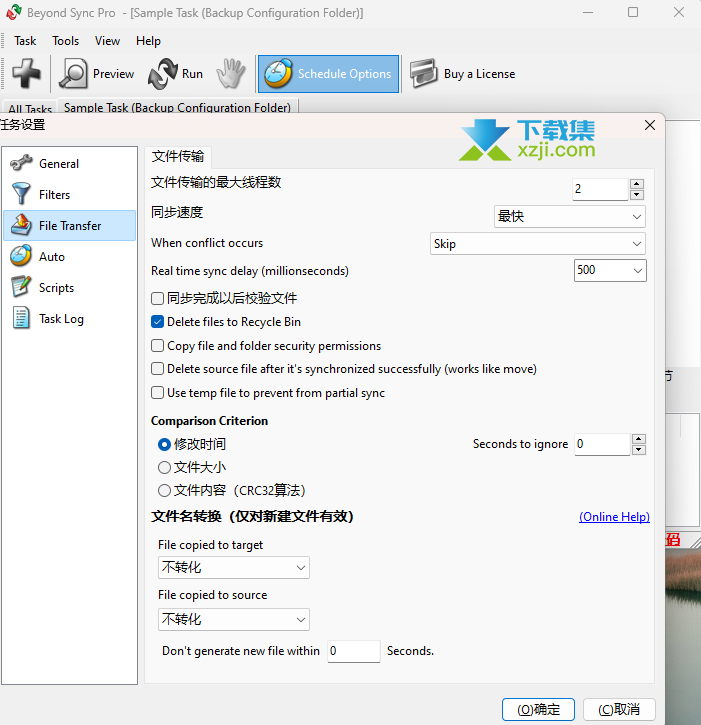Click the Seconds to ignore input field

pos(603,444)
